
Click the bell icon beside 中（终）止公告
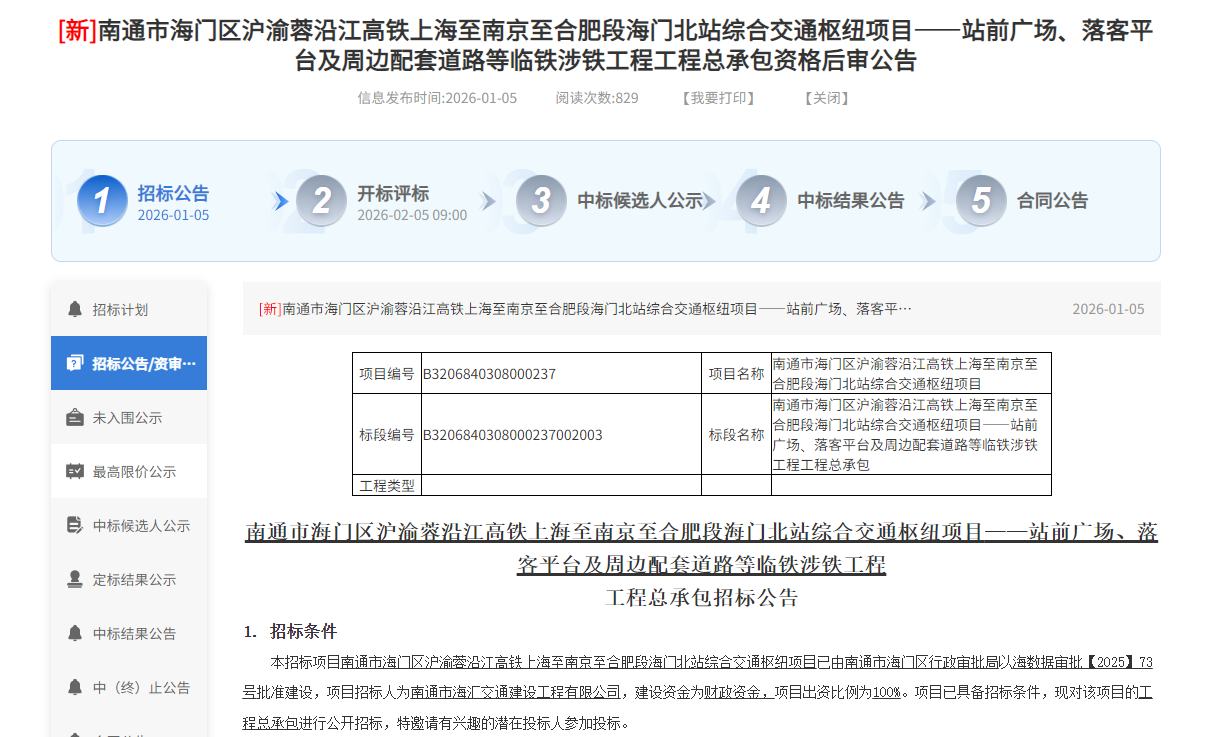click(73, 687)
